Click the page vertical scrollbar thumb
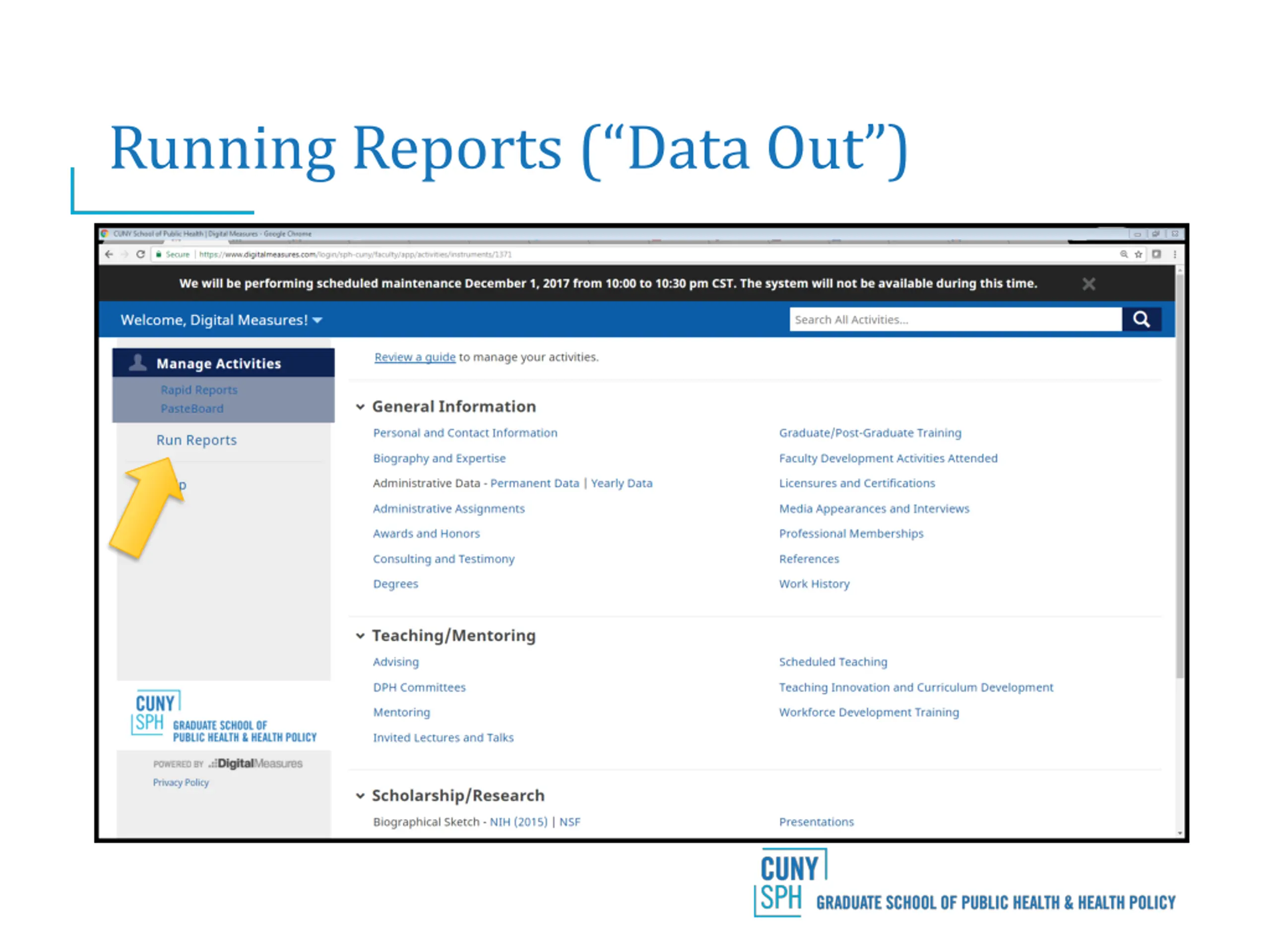Viewport: 1270px width, 952px height. [x=1179, y=476]
